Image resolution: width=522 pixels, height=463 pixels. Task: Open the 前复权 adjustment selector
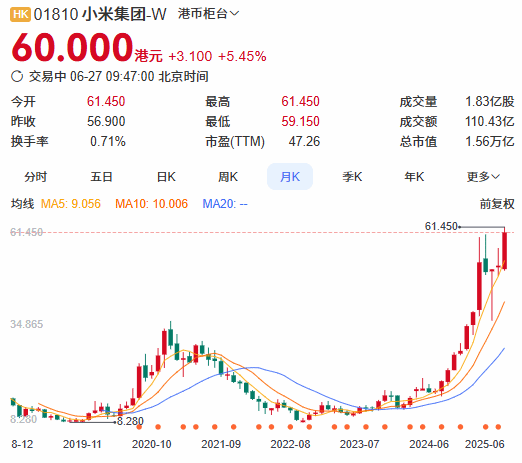coord(497,204)
